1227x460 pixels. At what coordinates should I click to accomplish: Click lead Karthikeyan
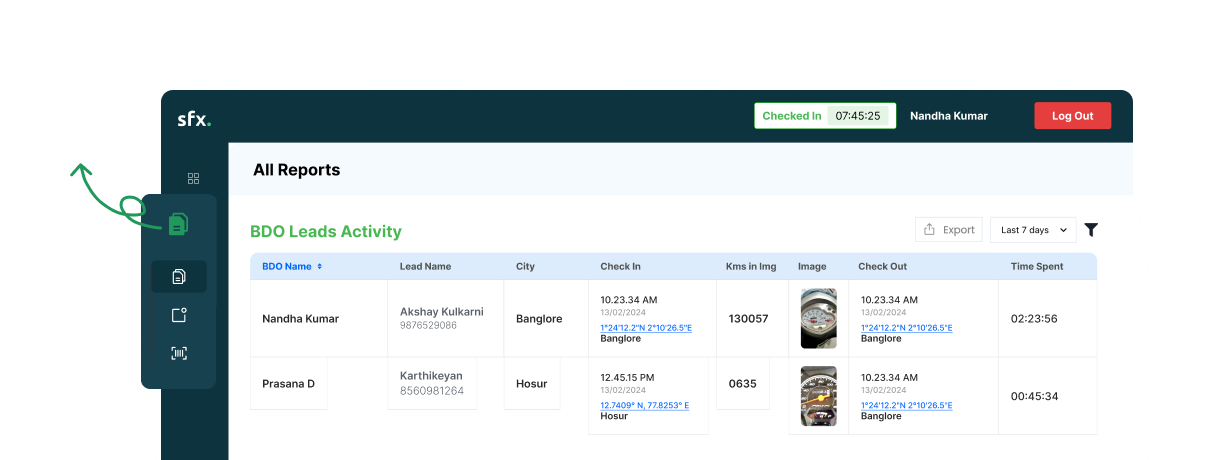coord(431,376)
